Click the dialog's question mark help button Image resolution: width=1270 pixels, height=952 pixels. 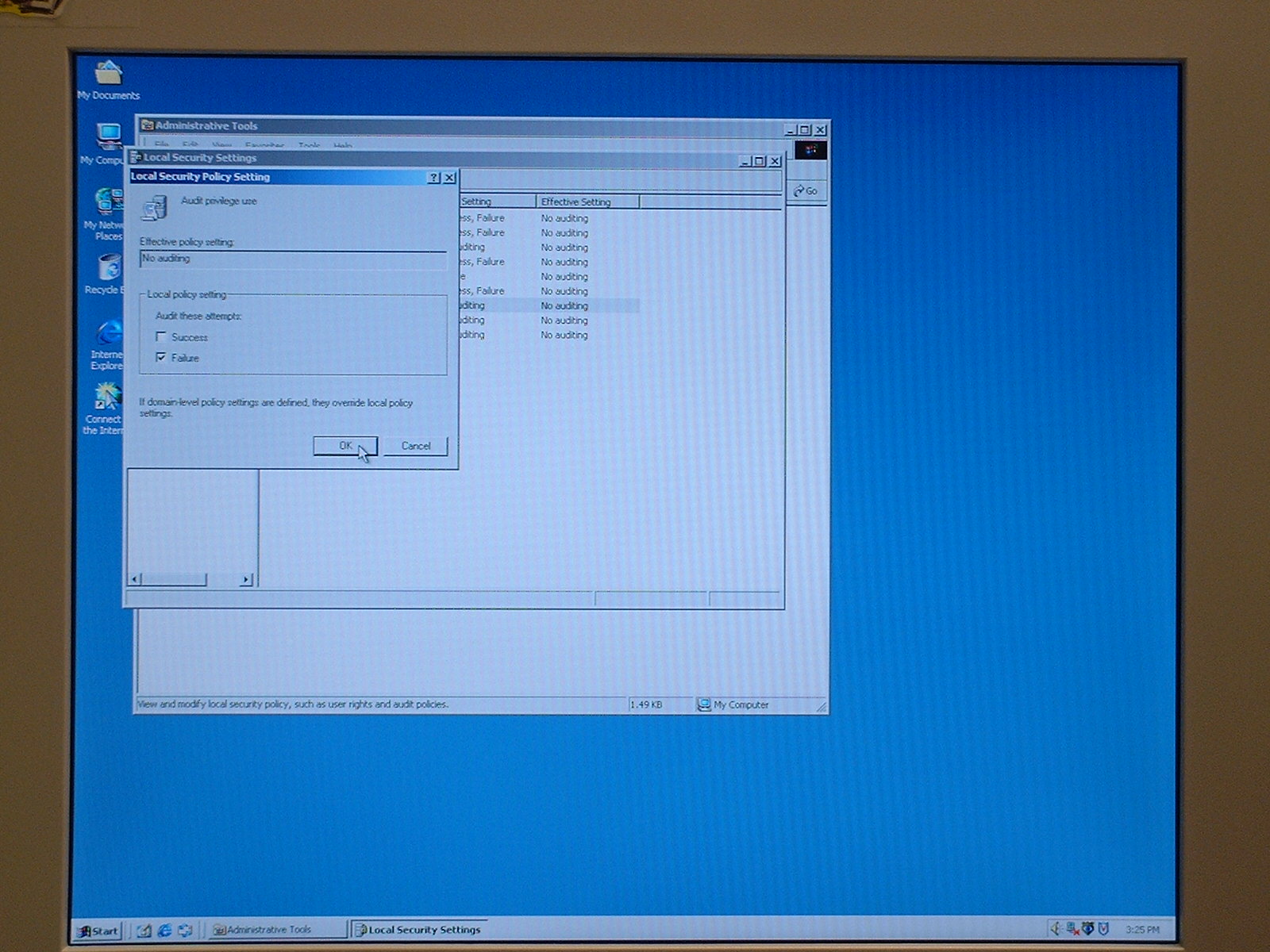tap(433, 178)
